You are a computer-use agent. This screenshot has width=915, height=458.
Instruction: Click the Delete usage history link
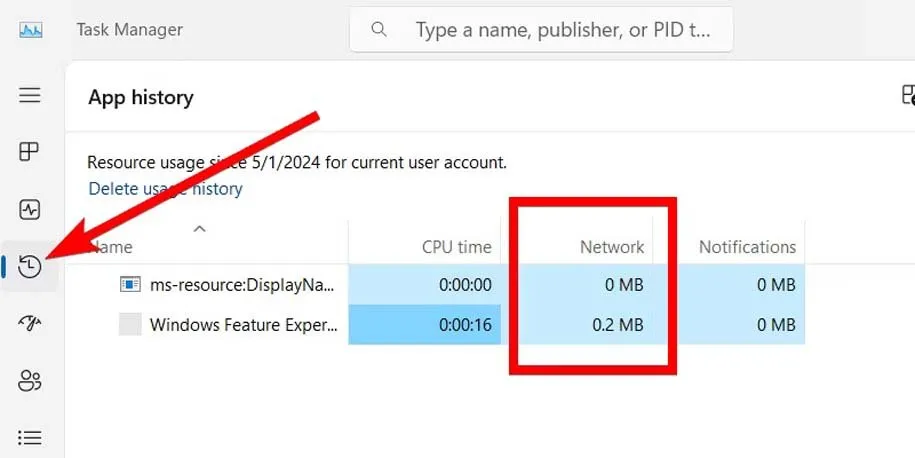[165, 188]
